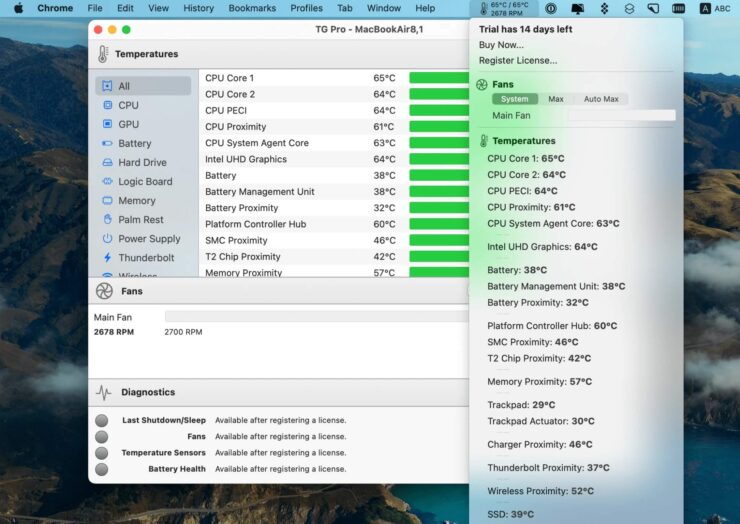Open Battery category in sidebar
Image resolution: width=740 pixels, height=524 pixels.
tap(134, 143)
